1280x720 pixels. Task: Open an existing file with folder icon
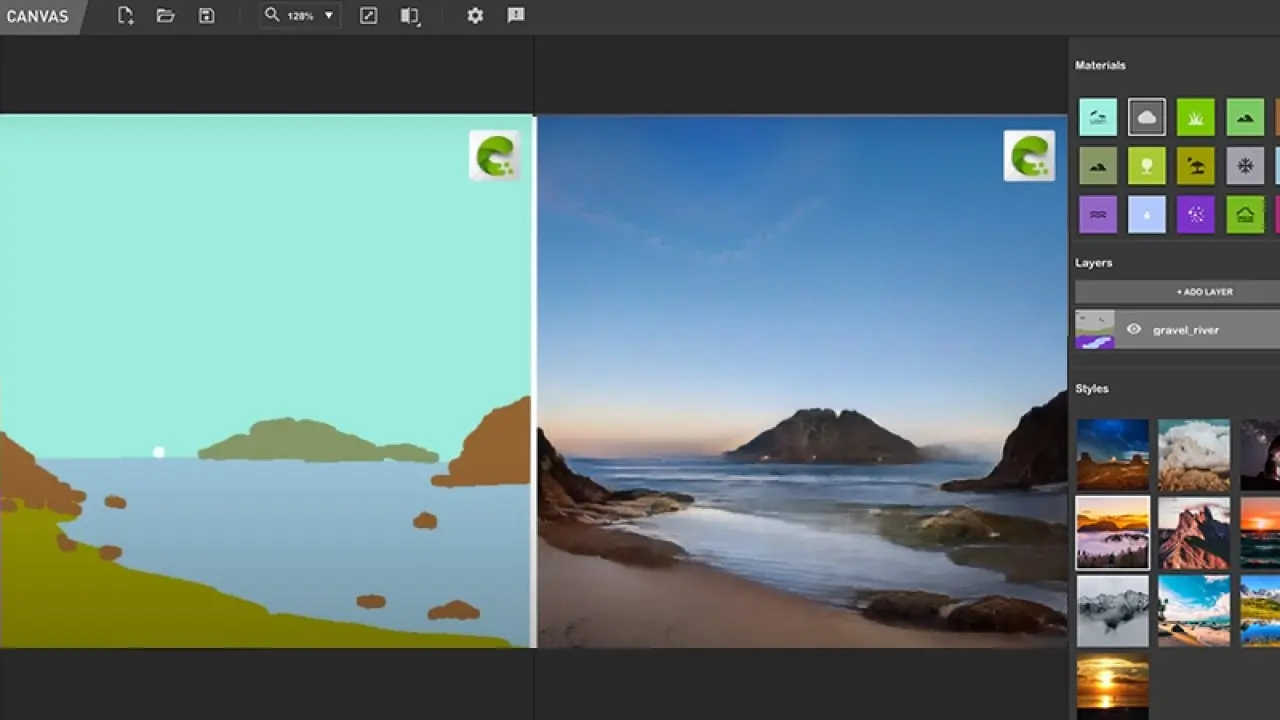(x=166, y=16)
